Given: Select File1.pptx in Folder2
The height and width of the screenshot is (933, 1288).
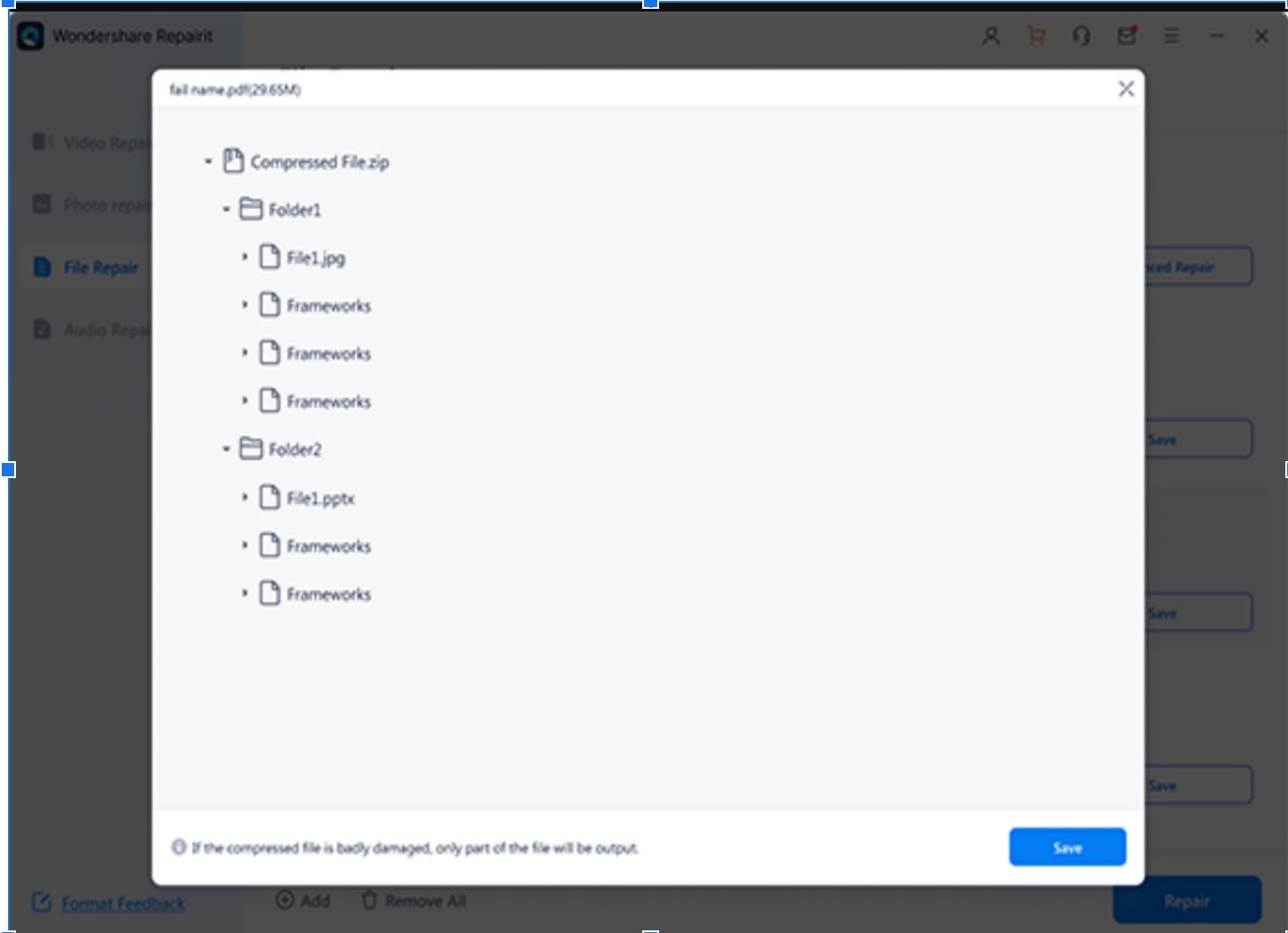Looking at the screenshot, I should tap(320, 498).
